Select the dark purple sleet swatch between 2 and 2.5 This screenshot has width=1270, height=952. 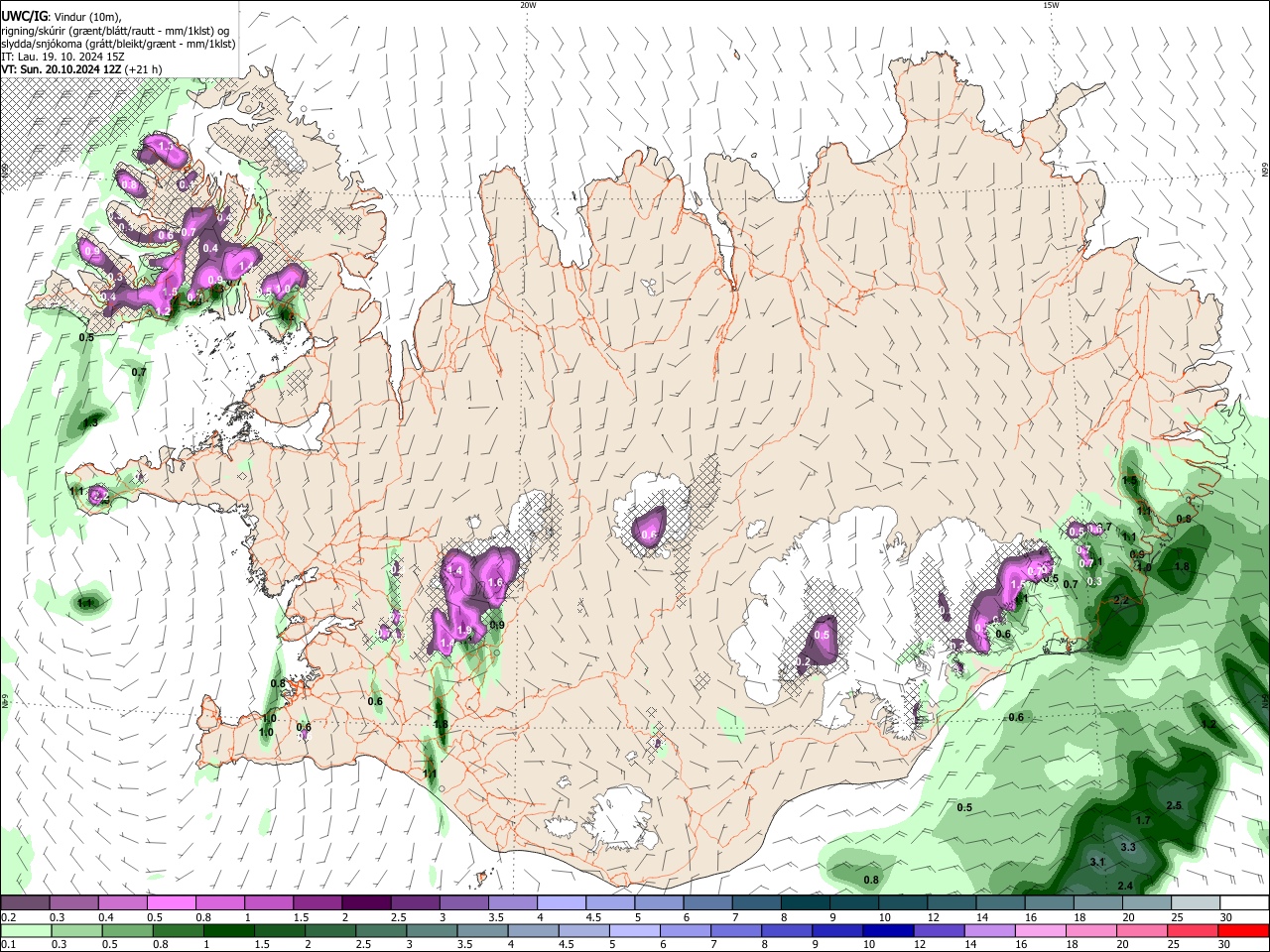tap(365, 903)
